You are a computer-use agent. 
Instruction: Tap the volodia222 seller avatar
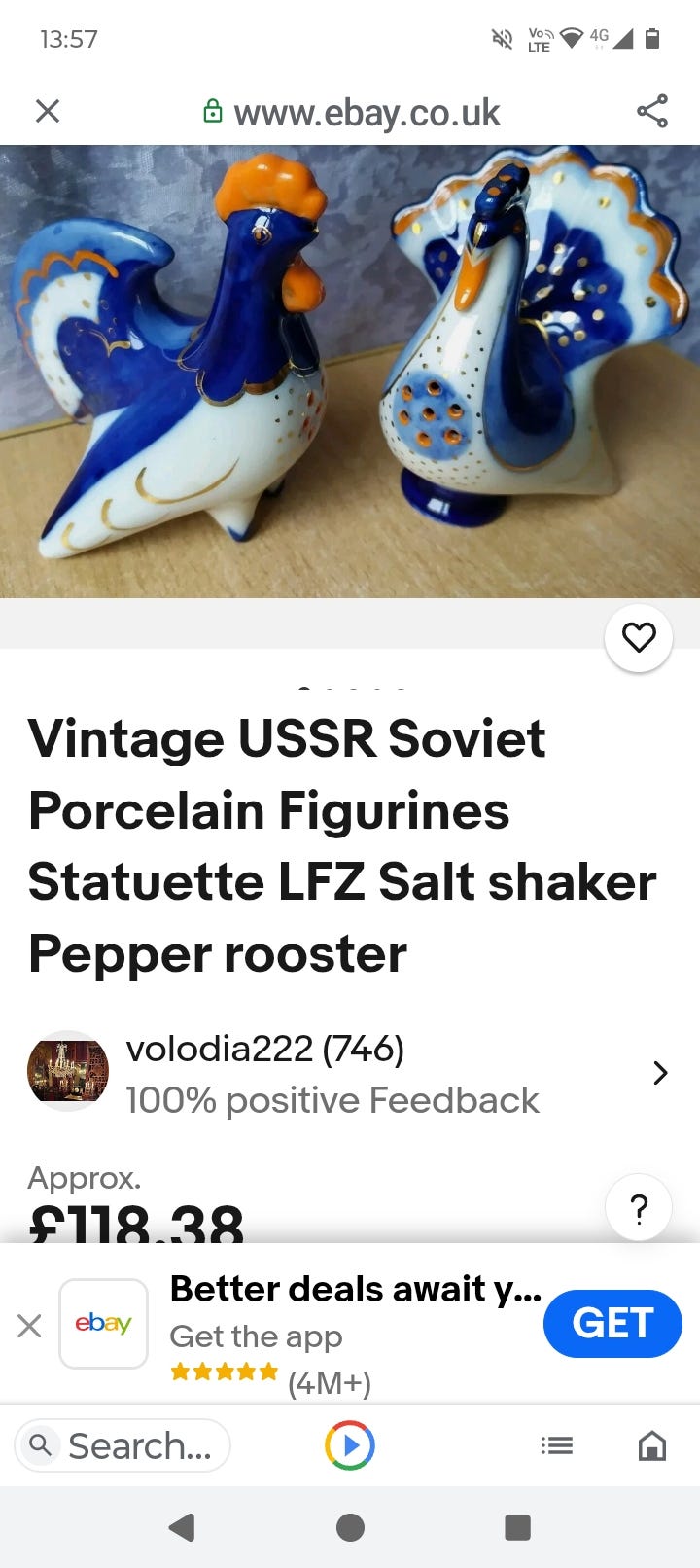68,1071
